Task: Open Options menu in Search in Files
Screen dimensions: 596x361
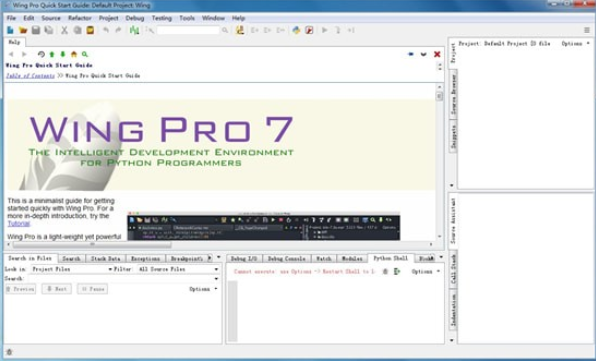Action: [203, 289]
